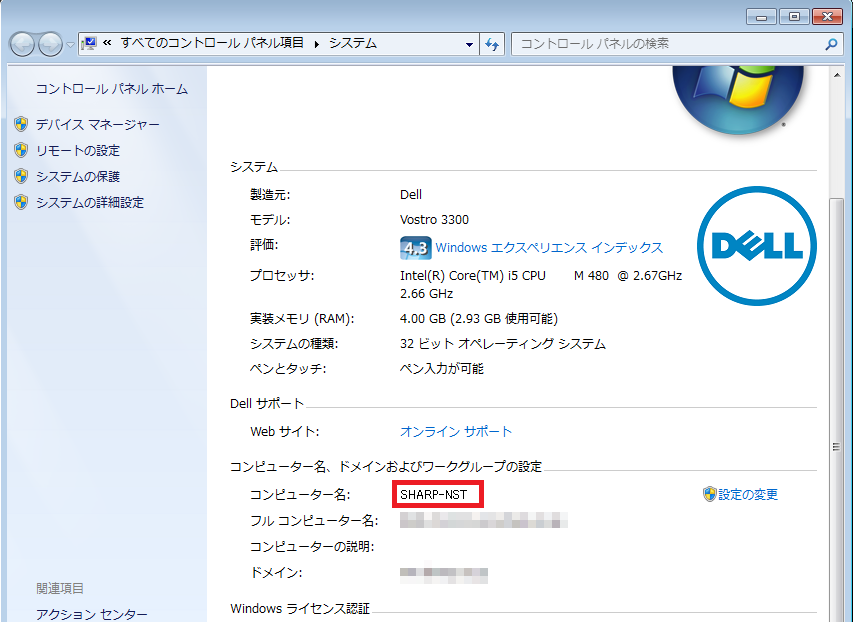853x622 pixels.
Task: Open コントロール パネル ホーム link
Action: (112, 89)
